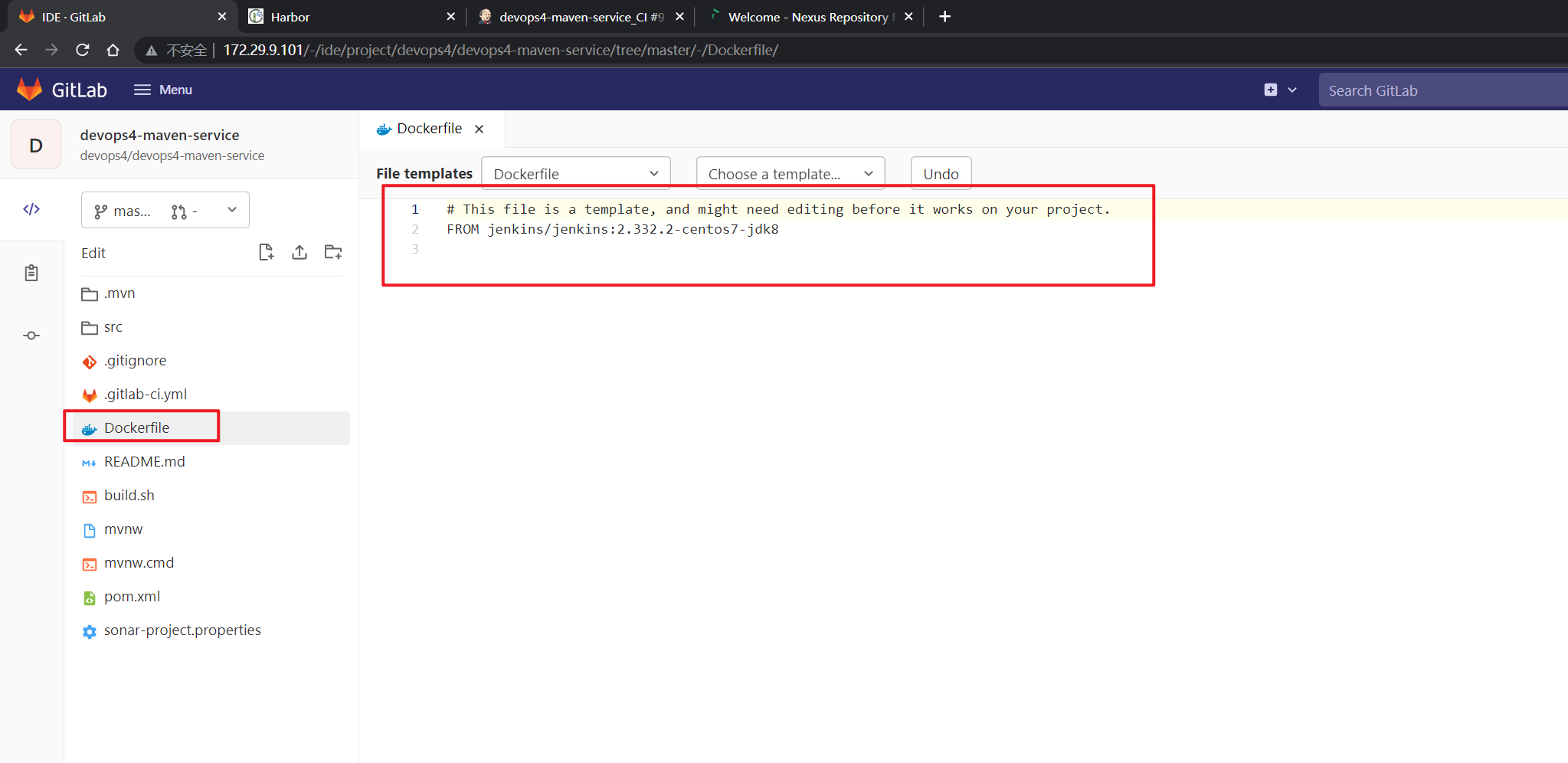This screenshot has width=1568, height=763.
Task: Click the browser home icon
Action: click(x=113, y=50)
